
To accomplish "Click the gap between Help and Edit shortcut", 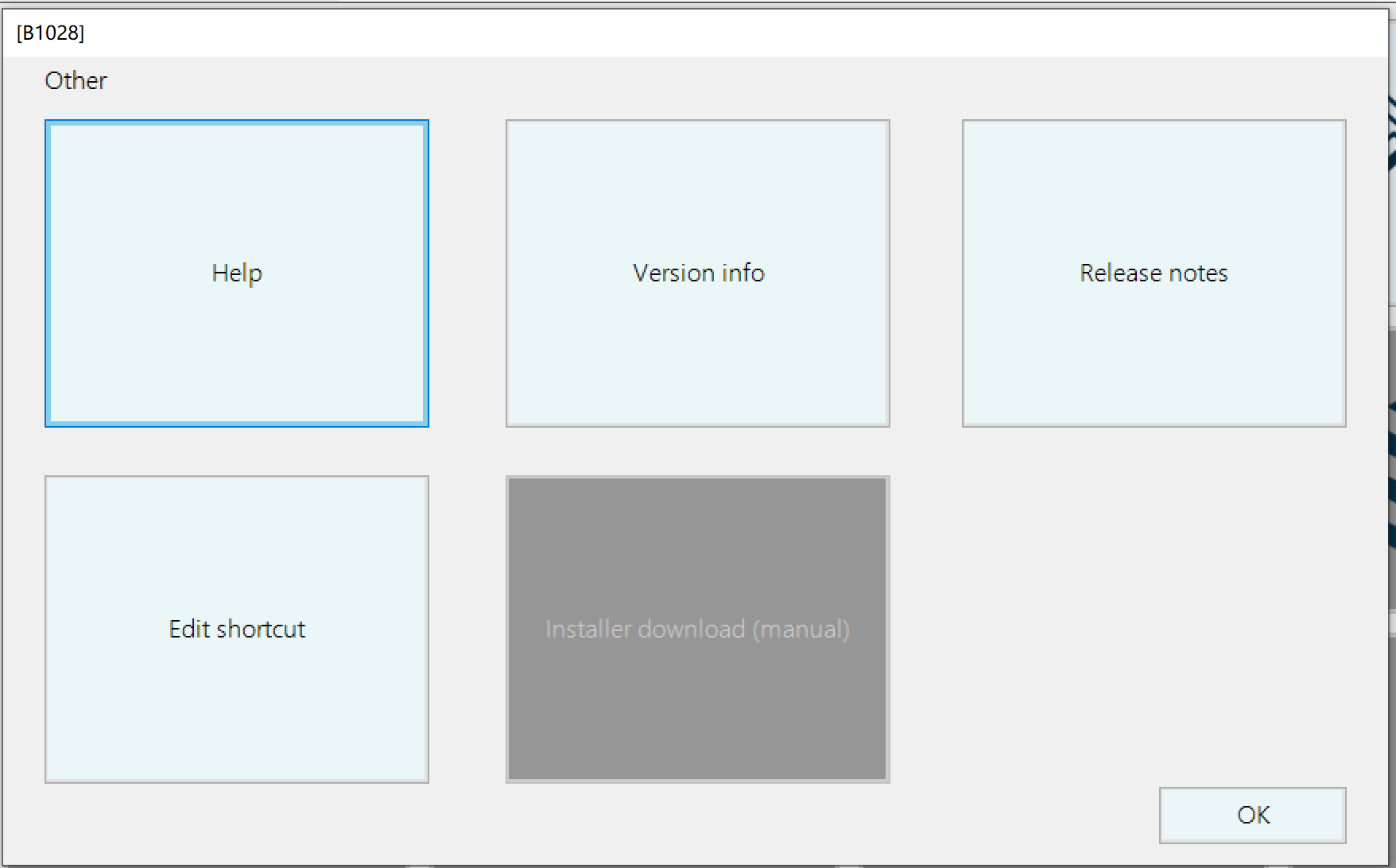I will 236,451.
